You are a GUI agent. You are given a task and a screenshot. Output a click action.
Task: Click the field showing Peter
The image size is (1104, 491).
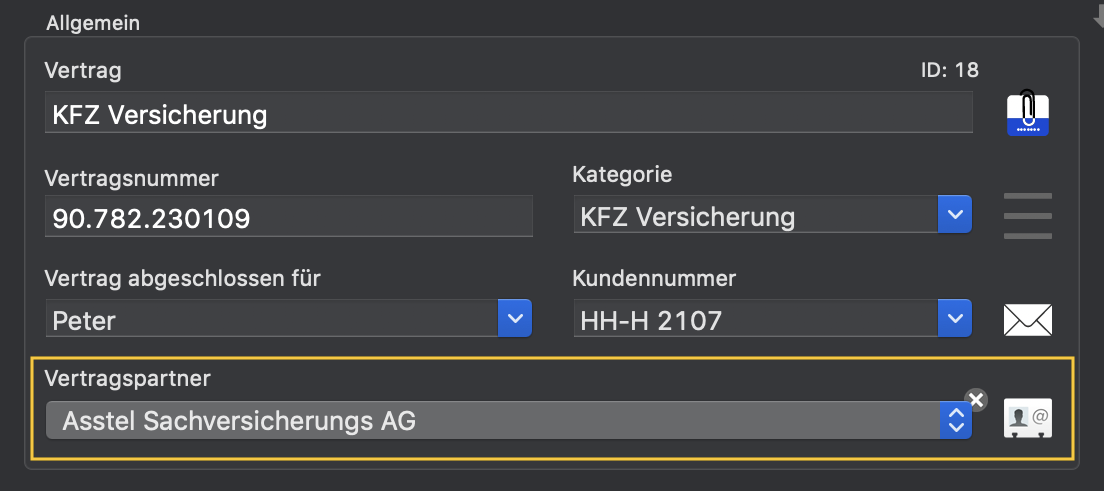point(272,318)
